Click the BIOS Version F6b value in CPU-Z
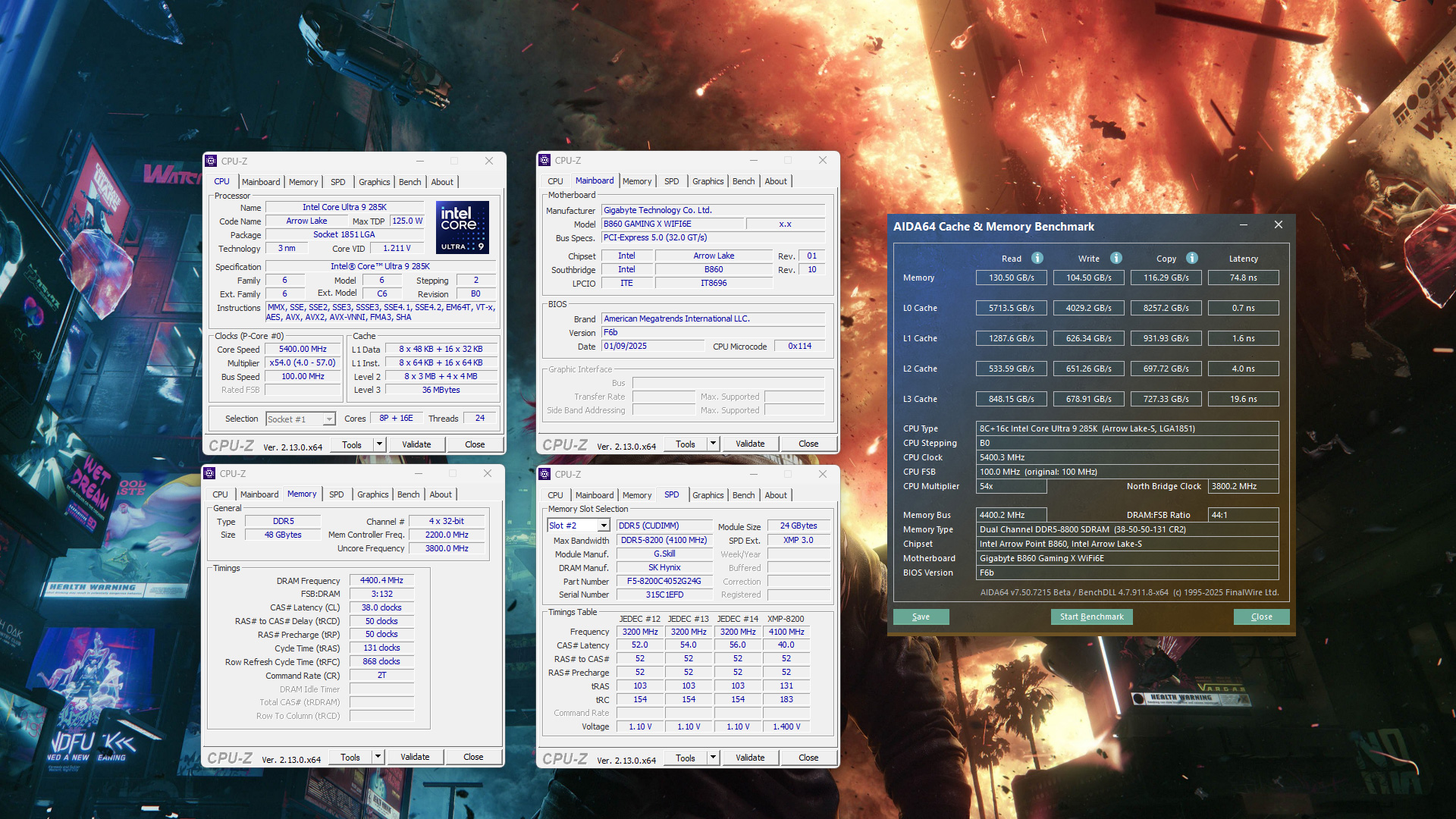Screen dimensions: 1456x819 713,332
